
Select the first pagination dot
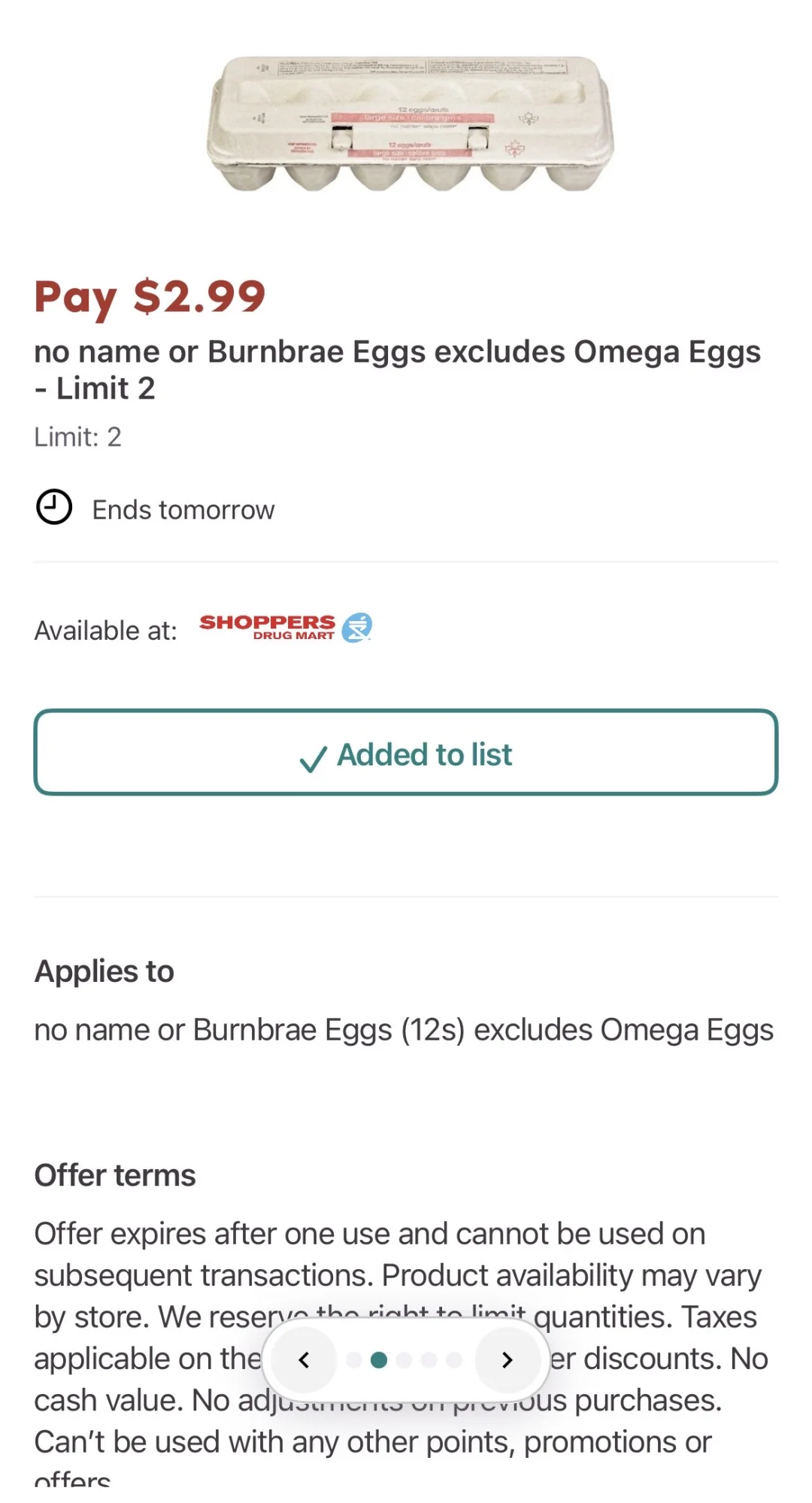pos(354,1359)
